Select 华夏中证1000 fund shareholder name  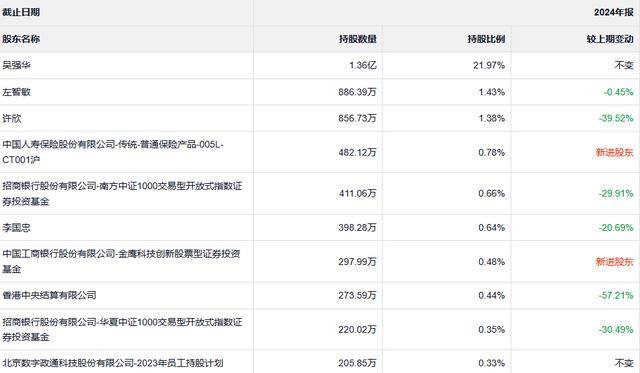click(122, 329)
